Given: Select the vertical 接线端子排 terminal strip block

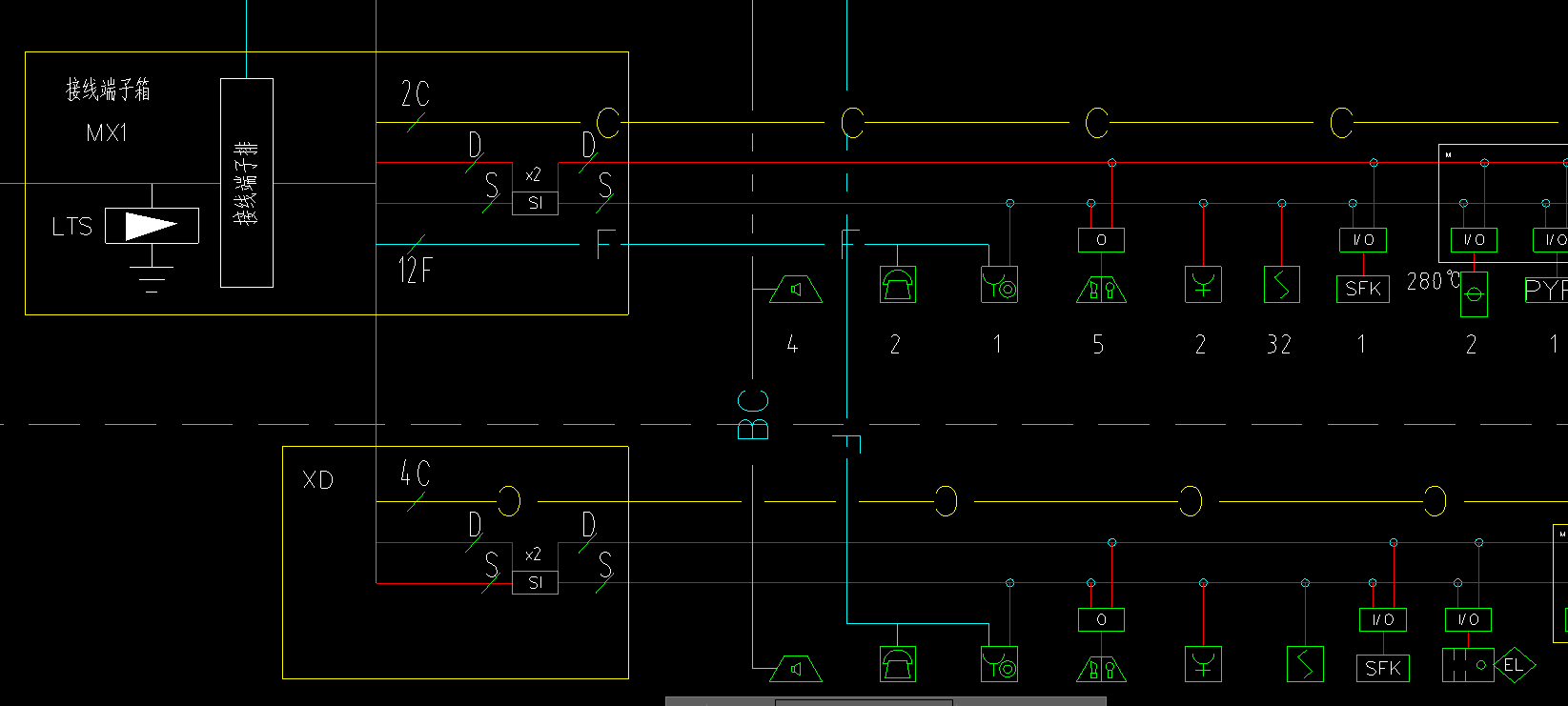Looking at the screenshot, I should [247, 183].
